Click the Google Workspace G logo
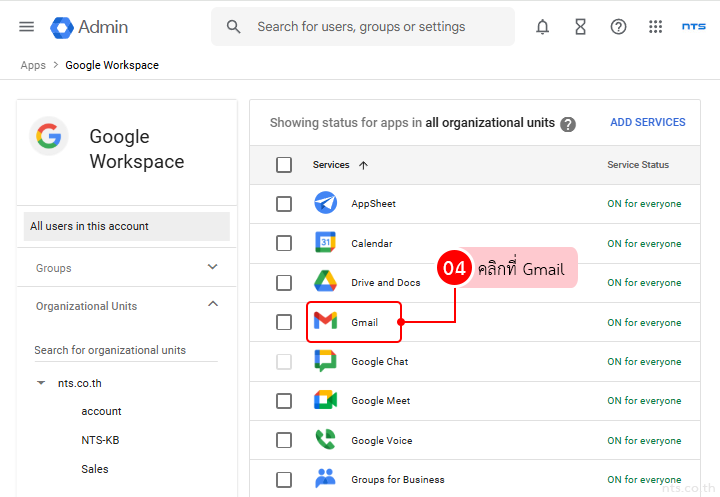Viewport: 720px width, 497px height. [x=49, y=136]
